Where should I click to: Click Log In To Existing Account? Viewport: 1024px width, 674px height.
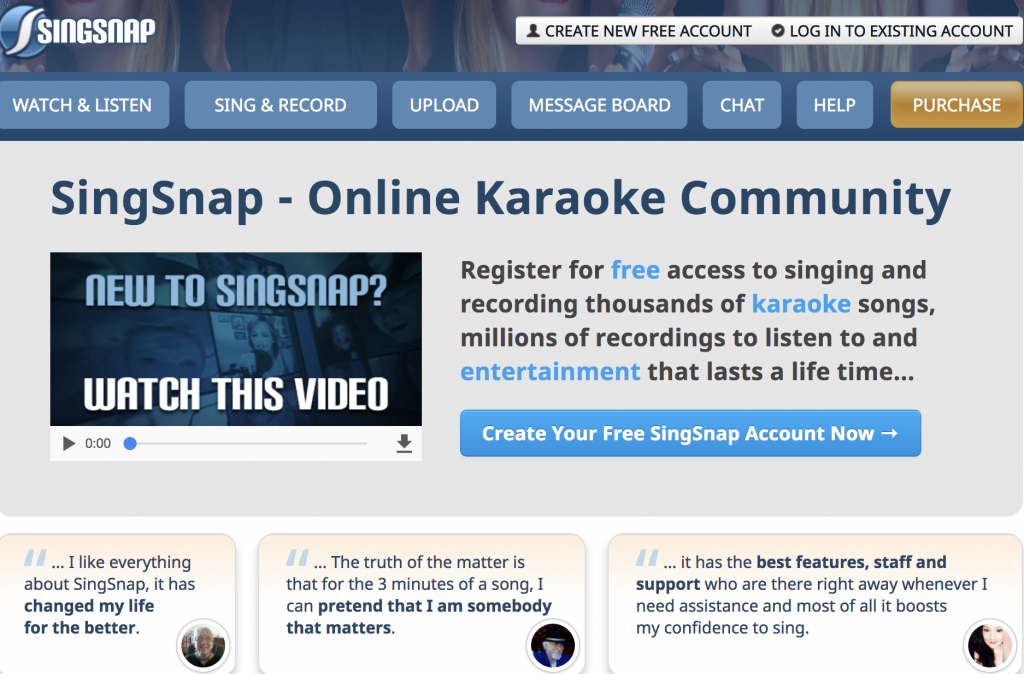click(x=892, y=31)
